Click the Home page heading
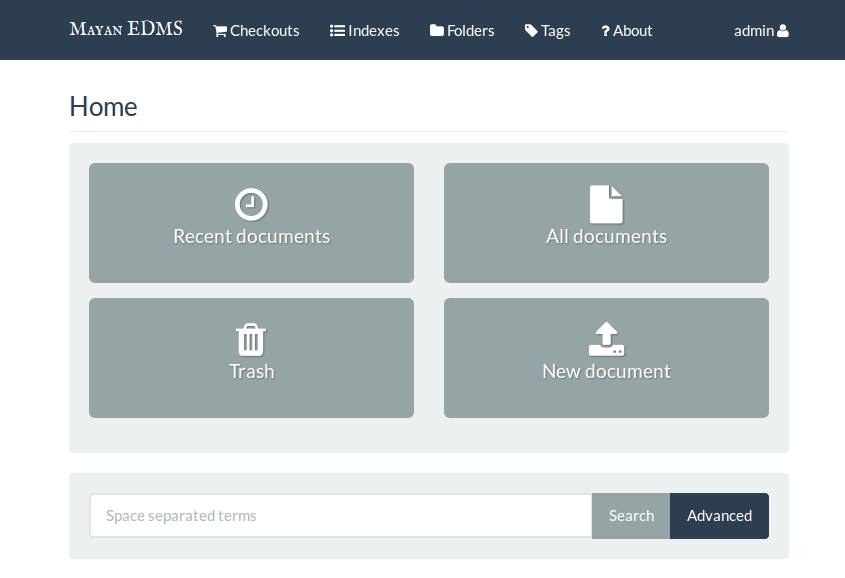845x578 pixels. (103, 107)
